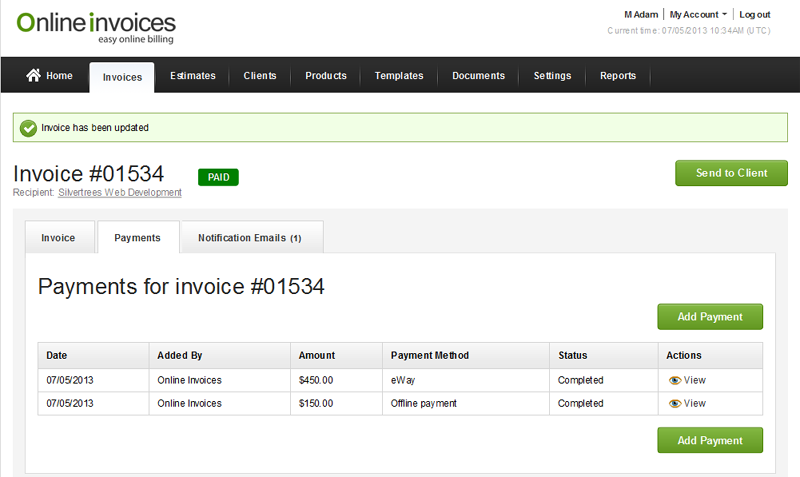Open Silvertrees Web Development recipient link
The width and height of the screenshot is (800, 477).
pos(120,193)
